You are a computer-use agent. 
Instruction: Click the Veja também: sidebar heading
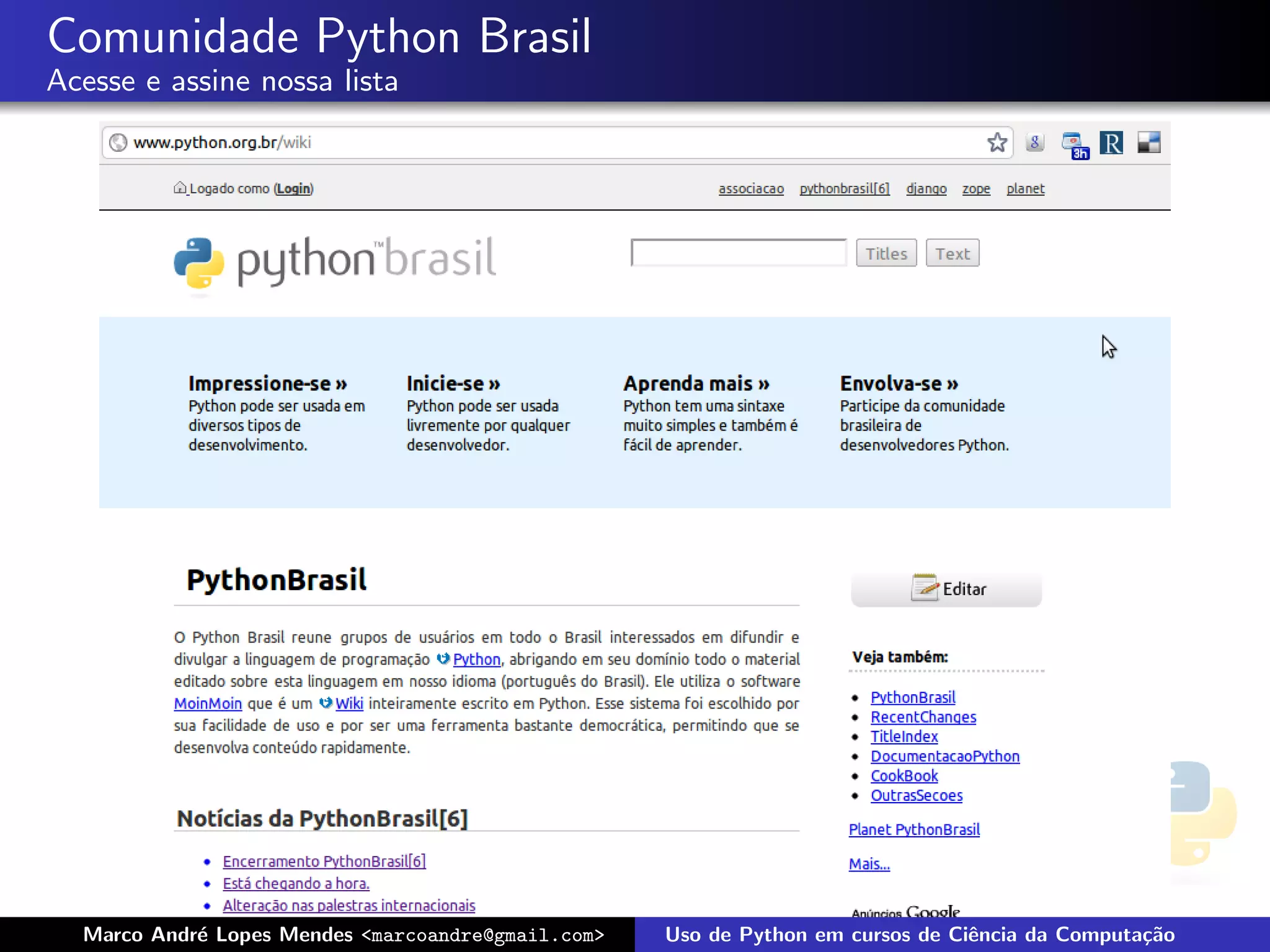pos(900,657)
